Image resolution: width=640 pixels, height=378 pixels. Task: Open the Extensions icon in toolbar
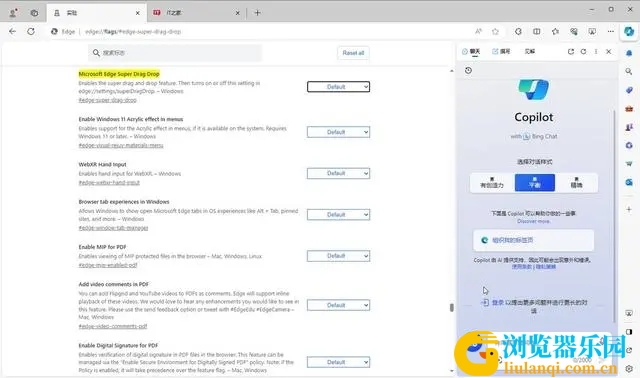[x=518, y=31]
